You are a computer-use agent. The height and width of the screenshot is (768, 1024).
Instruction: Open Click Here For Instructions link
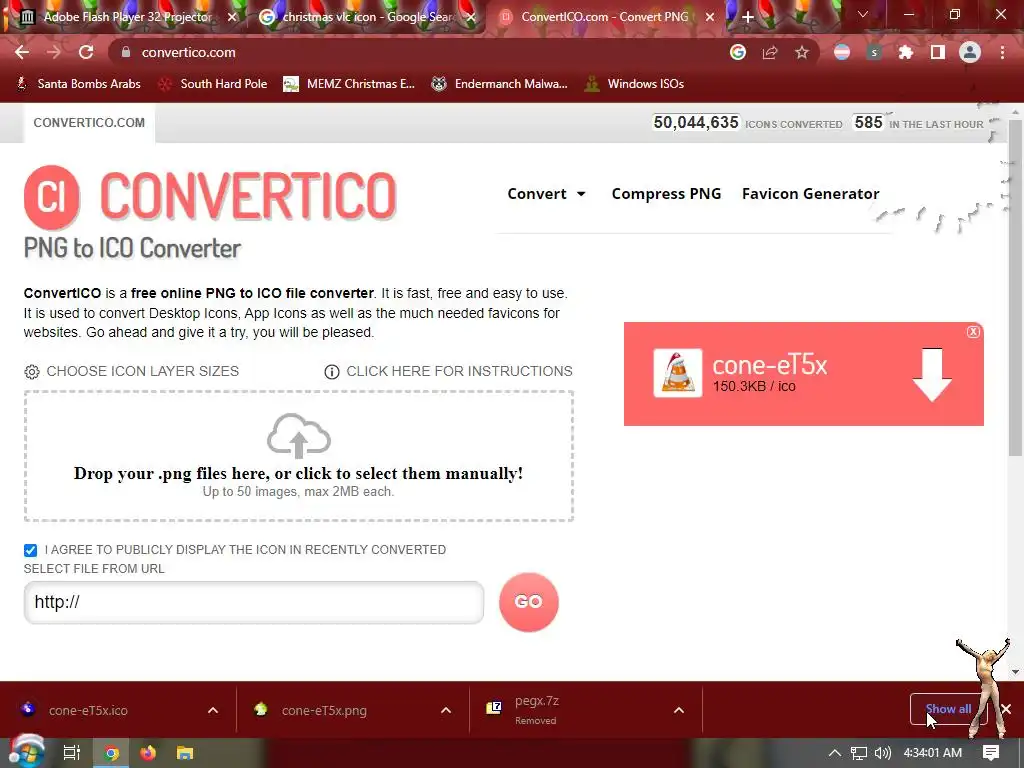click(x=448, y=371)
